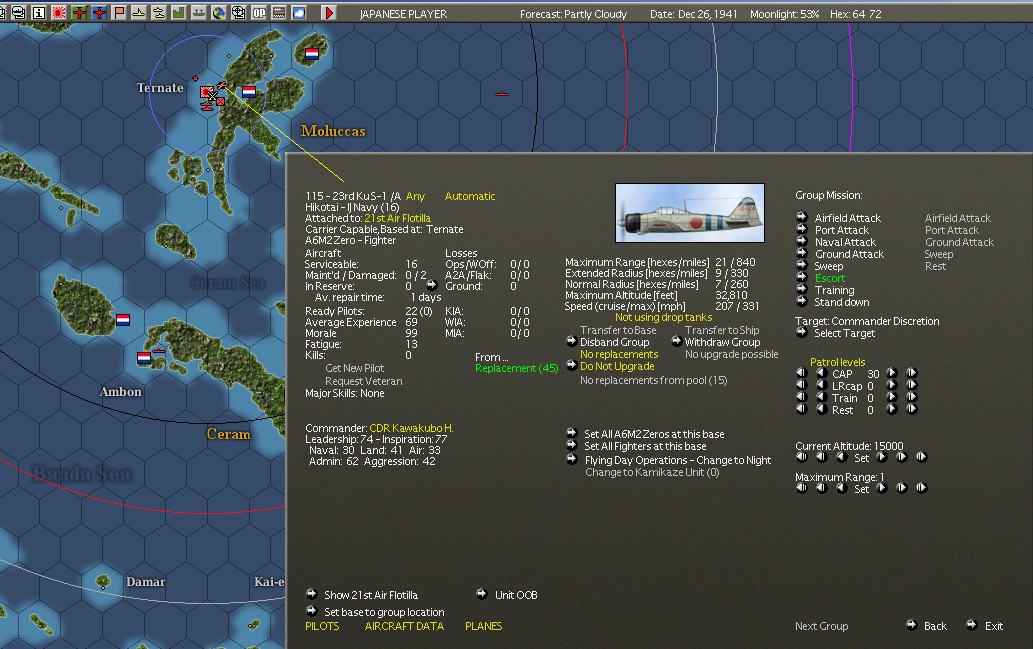
Task: Click the double yellow ships toolbar icon
Action: click(x=159, y=13)
